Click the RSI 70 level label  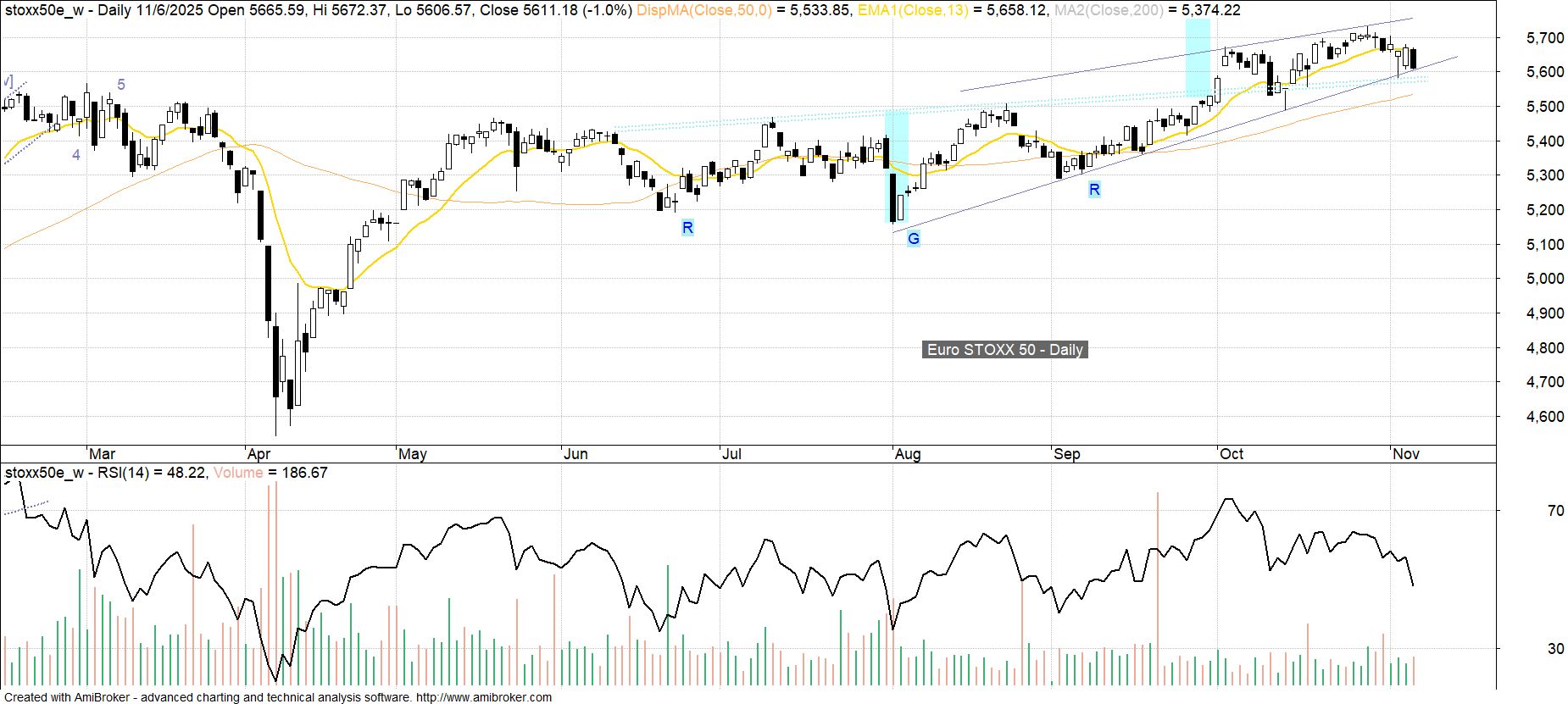point(1555,511)
